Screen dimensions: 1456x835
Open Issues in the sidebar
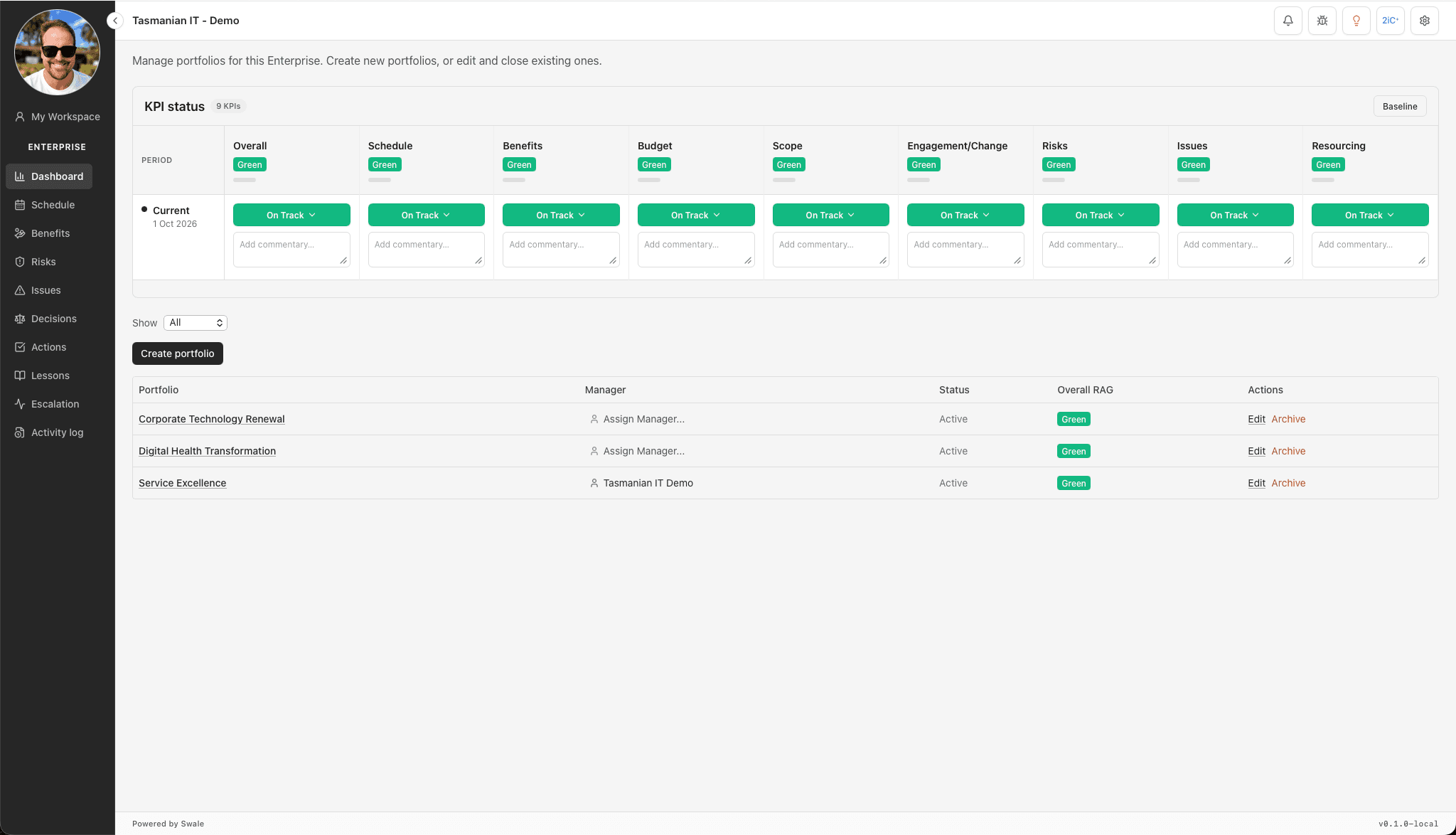coord(38,290)
